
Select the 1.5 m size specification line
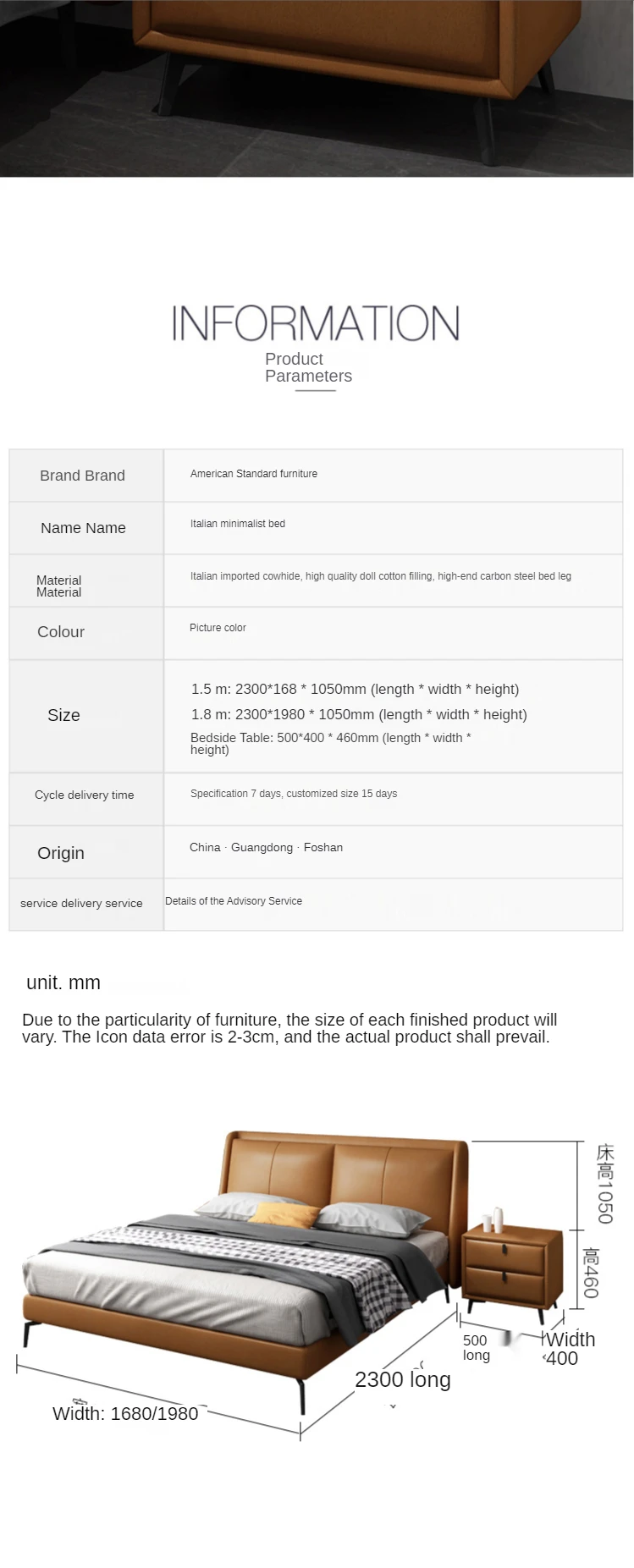[x=355, y=689]
